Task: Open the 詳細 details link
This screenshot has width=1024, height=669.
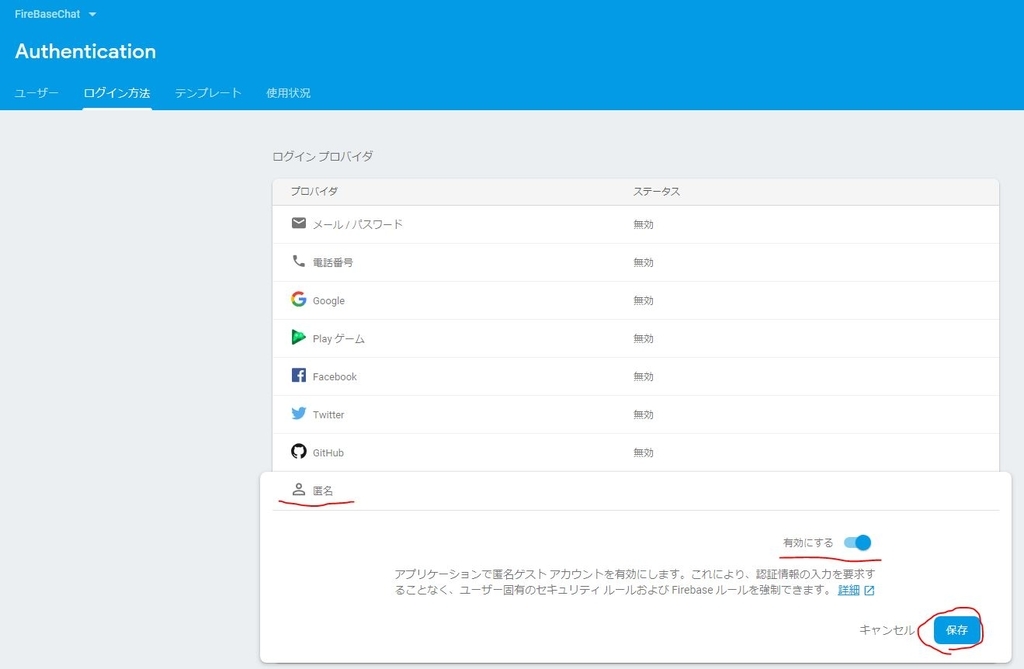Action: (x=849, y=590)
